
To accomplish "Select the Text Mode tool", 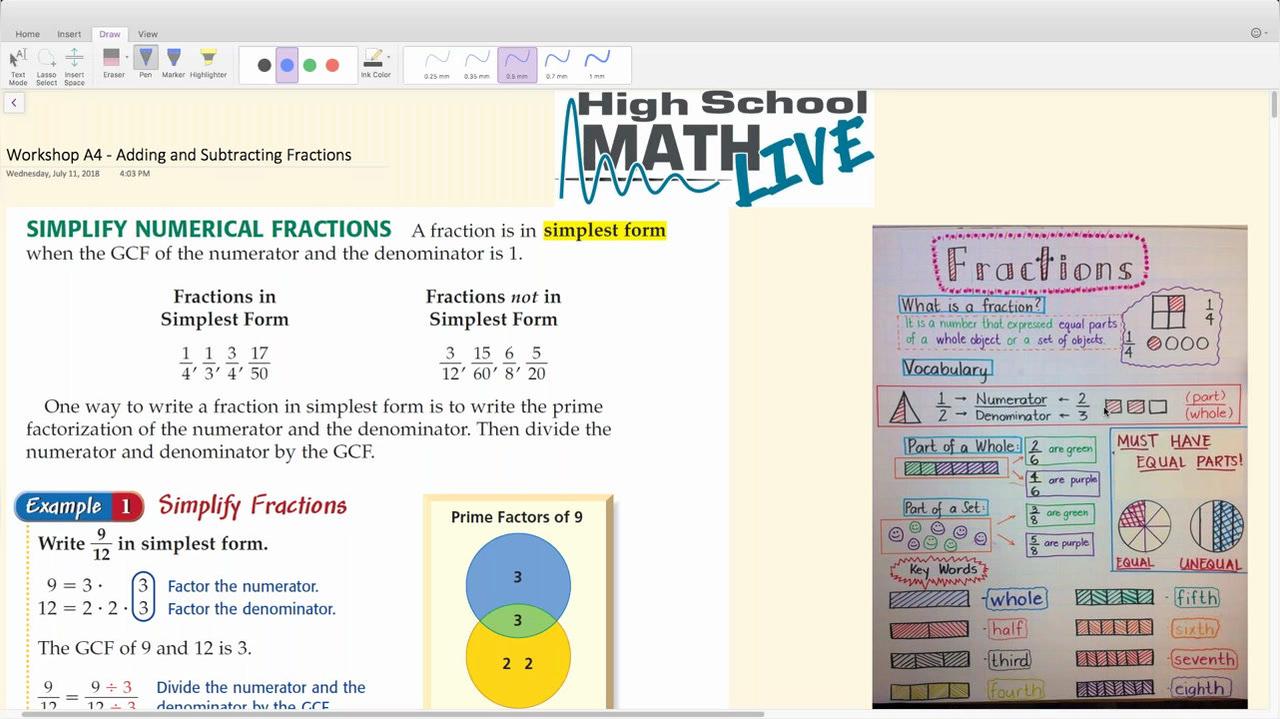I will [x=18, y=65].
